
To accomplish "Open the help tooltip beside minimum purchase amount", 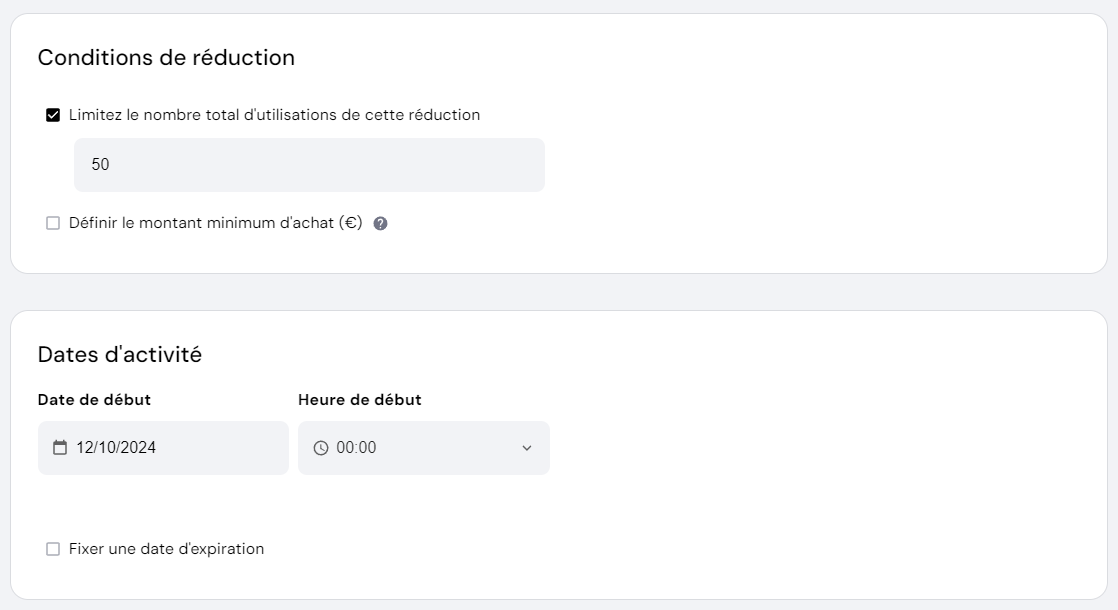I will (380, 223).
